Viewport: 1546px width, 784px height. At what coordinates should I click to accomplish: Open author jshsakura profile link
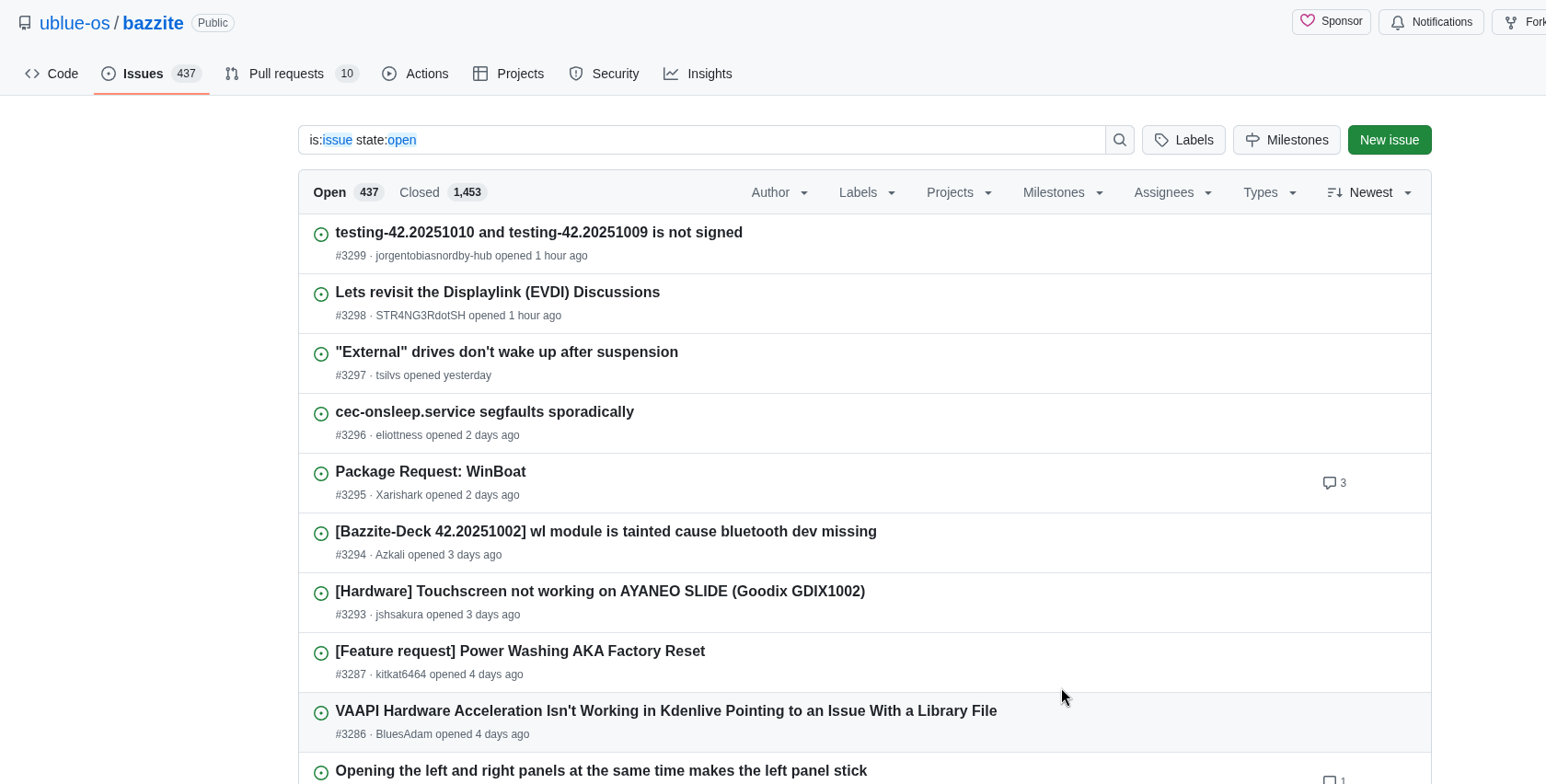399,615
